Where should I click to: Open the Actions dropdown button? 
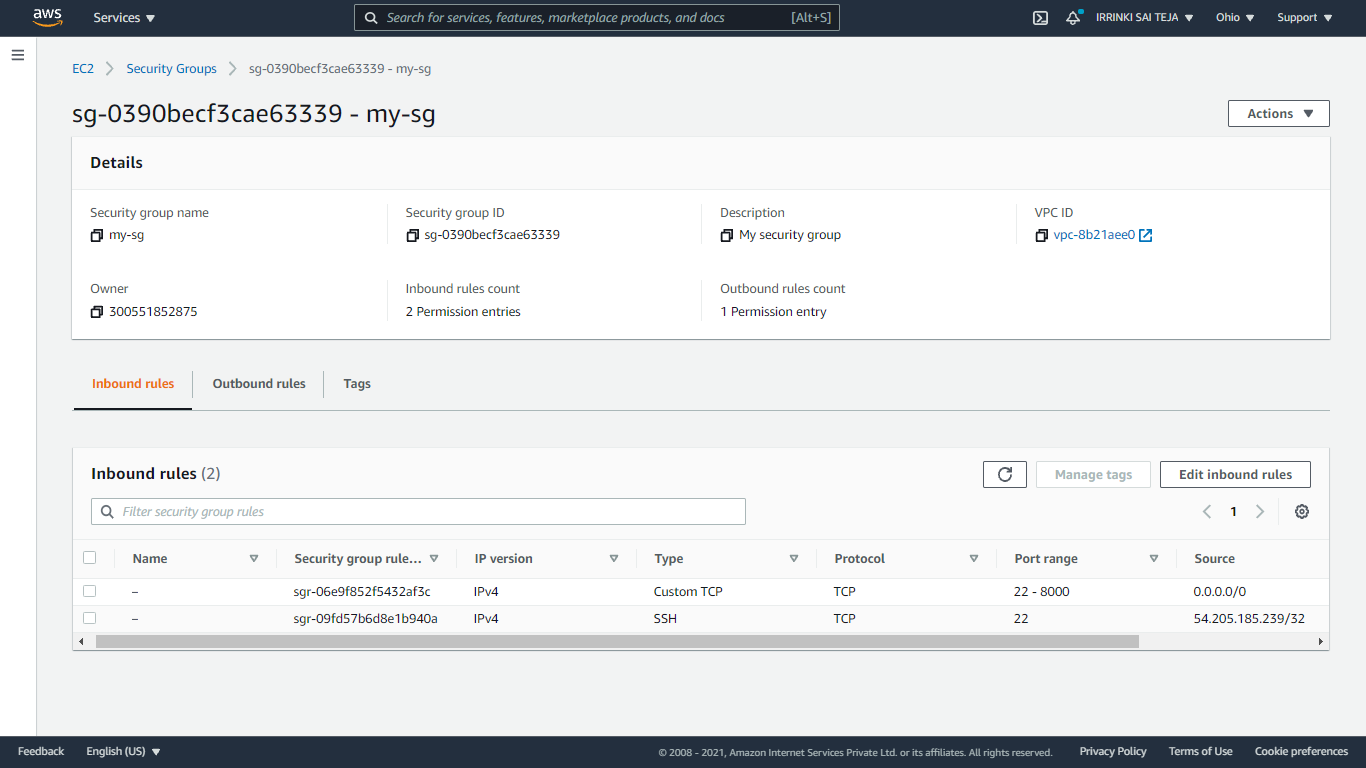tap(1278, 114)
